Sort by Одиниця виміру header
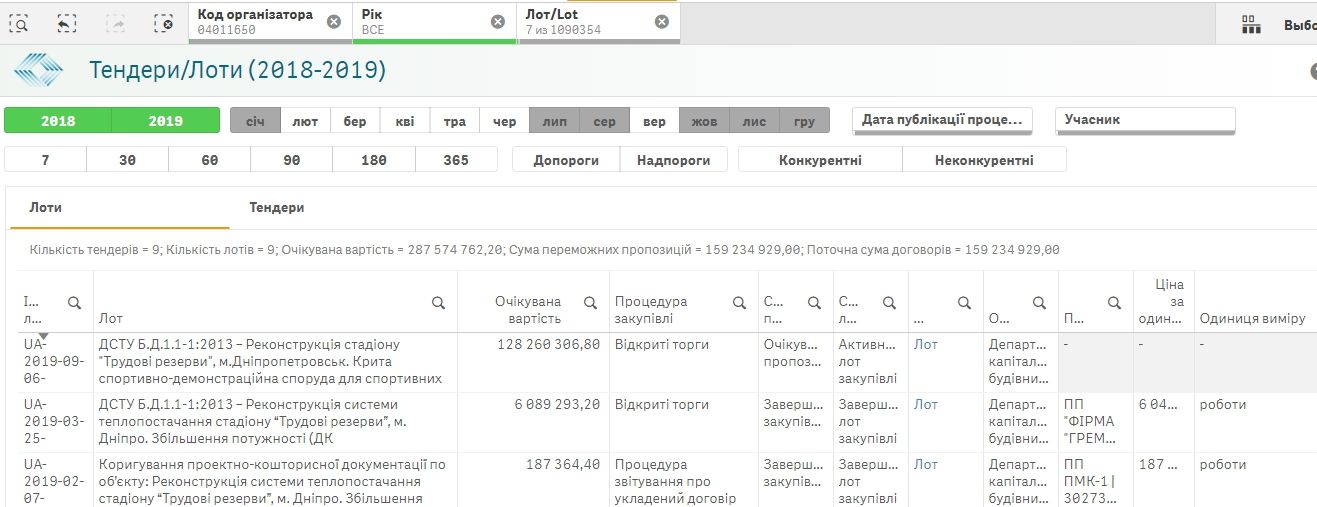This screenshot has height=507, width=1317. pyautogui.click(x=1251, y=319)
